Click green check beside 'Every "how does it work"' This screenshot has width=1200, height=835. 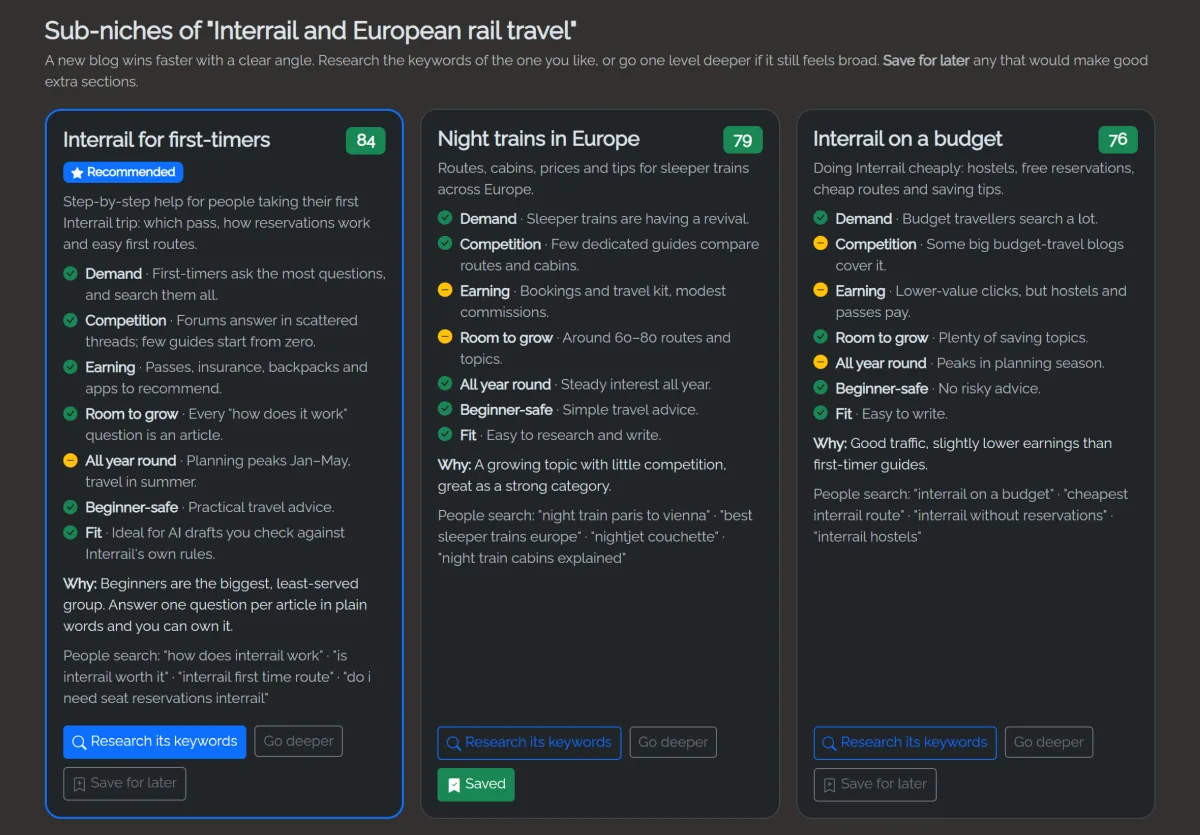coord(71,413)
